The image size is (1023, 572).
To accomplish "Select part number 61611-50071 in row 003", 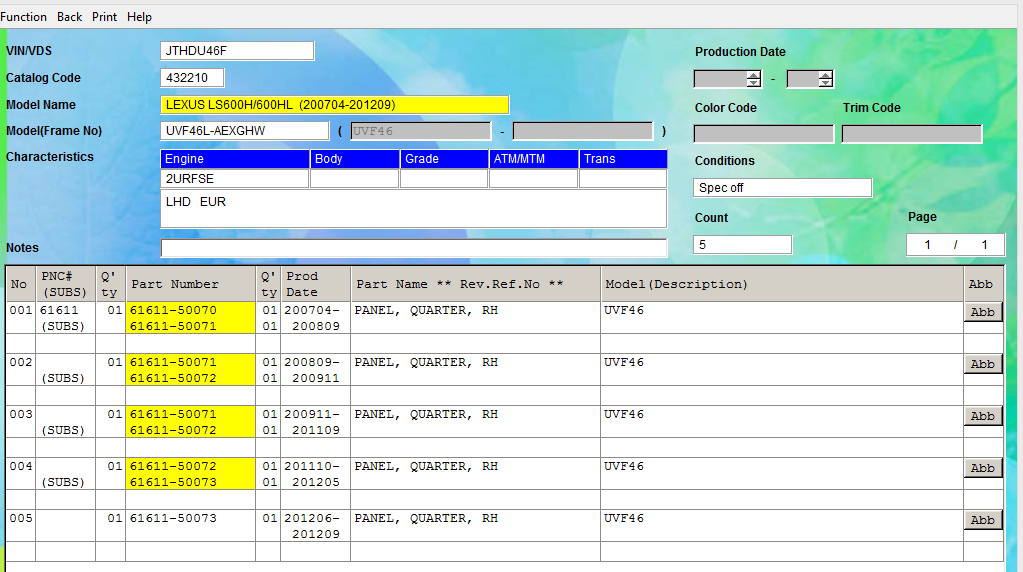I will coord(173,414).
